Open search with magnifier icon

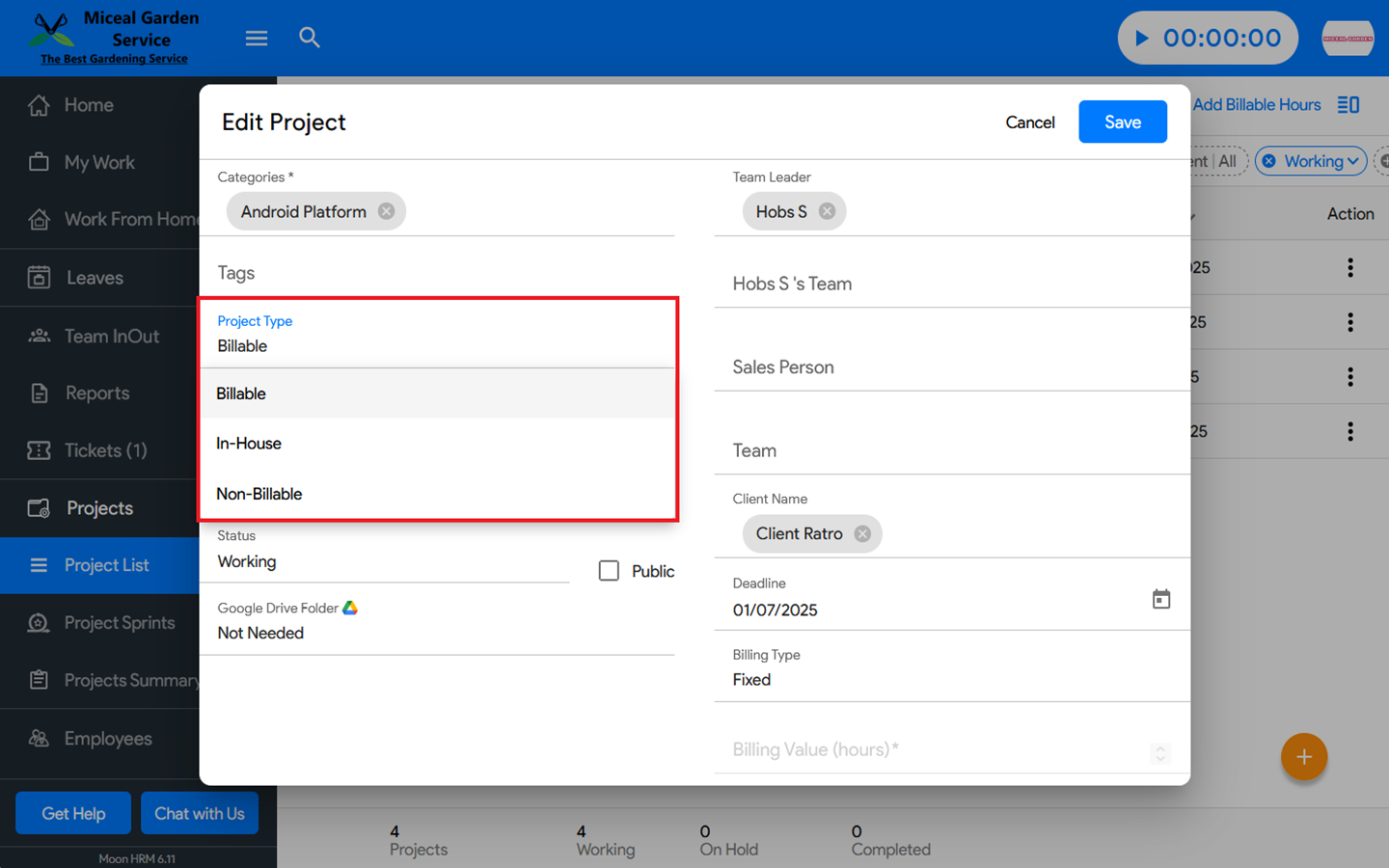point(309,38)
